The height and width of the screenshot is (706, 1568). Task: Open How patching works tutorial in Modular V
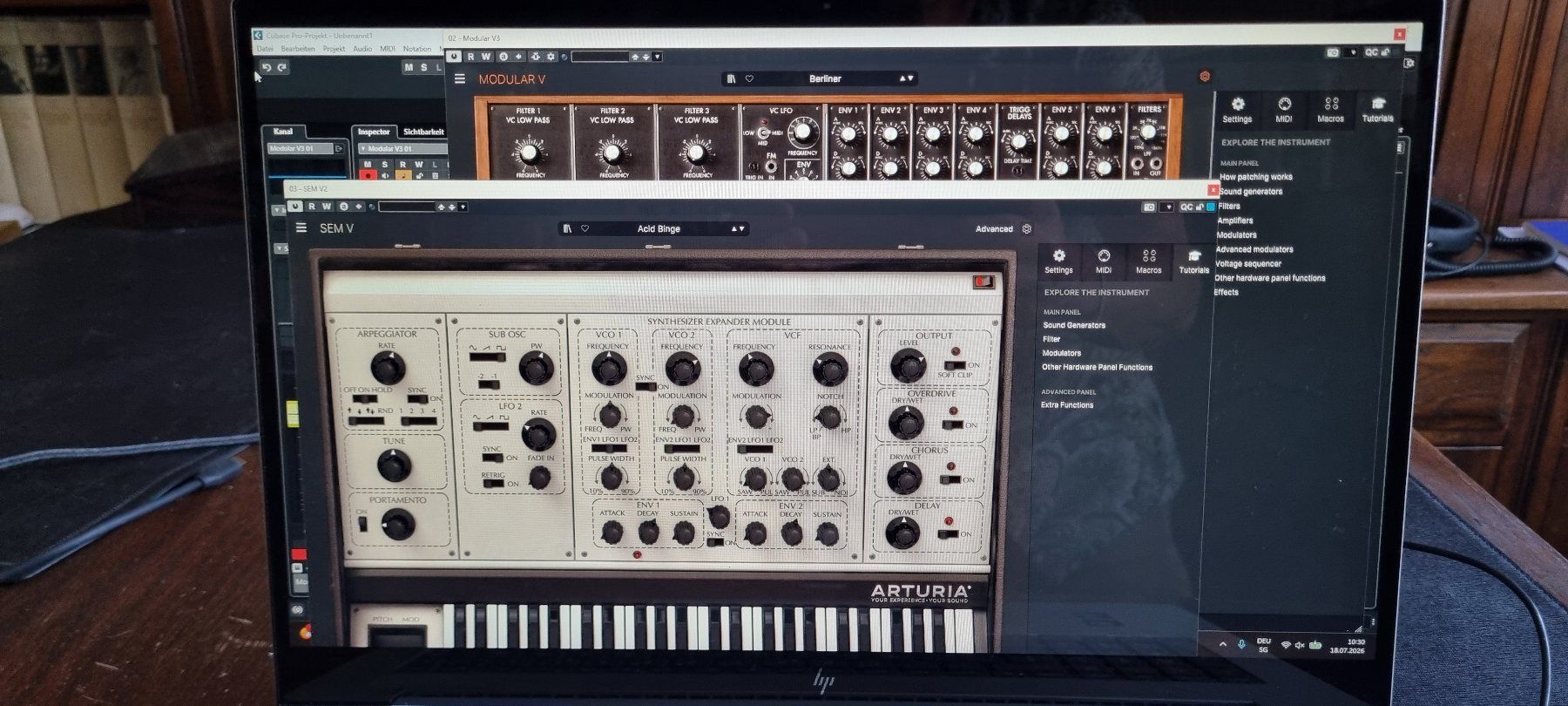1255,177
